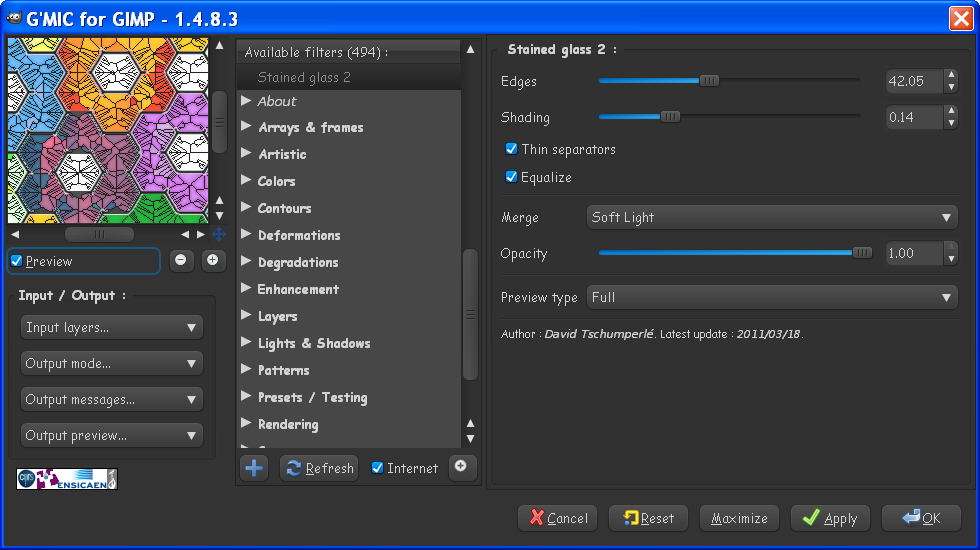Expand the Rendering category
Image resolution: width=980 pixels, height=550 pixels.
[246, 424]
